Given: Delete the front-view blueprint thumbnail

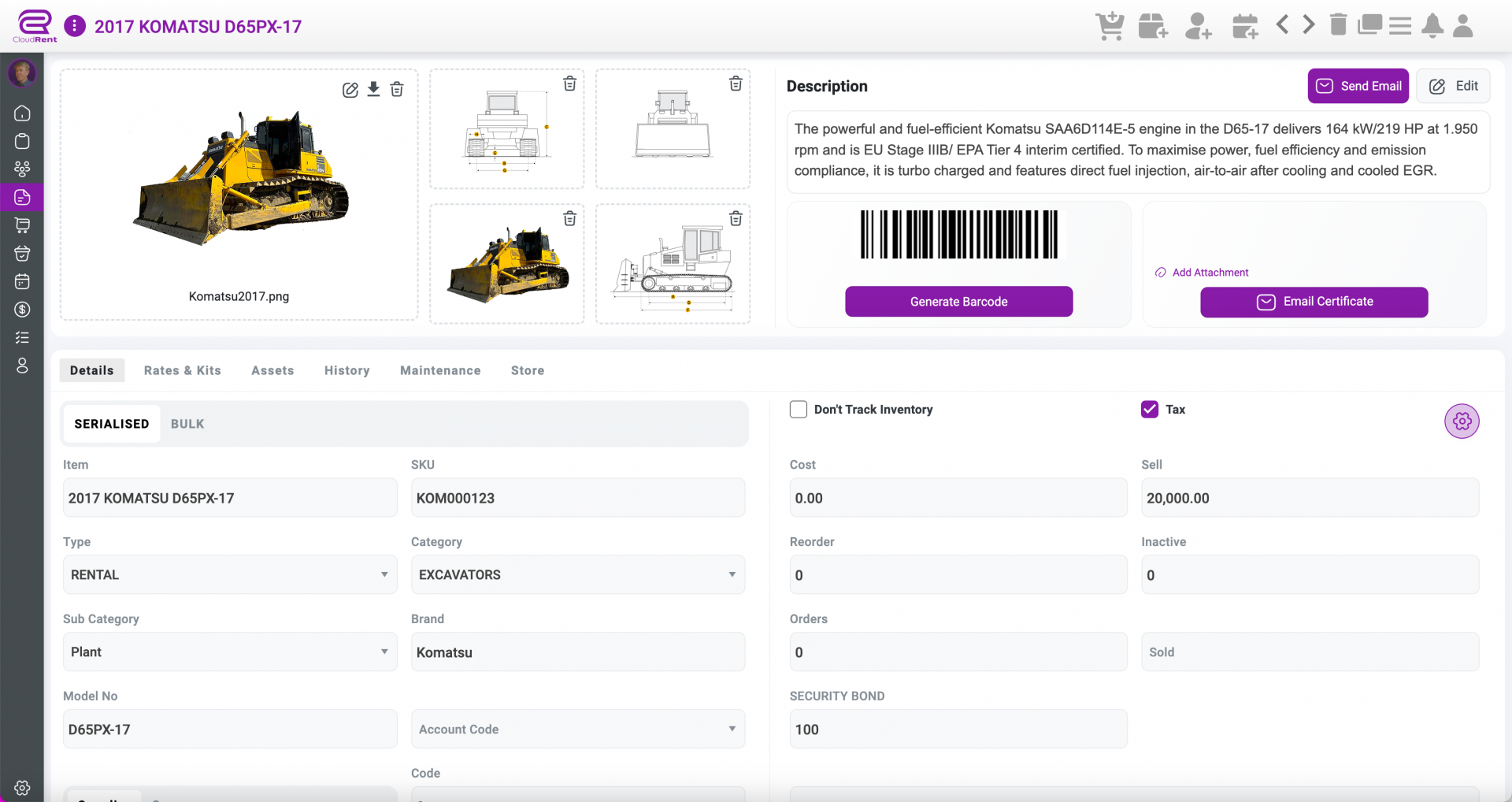Looking at the screenshot, I should pyautogui.click(x=570, y=84).
